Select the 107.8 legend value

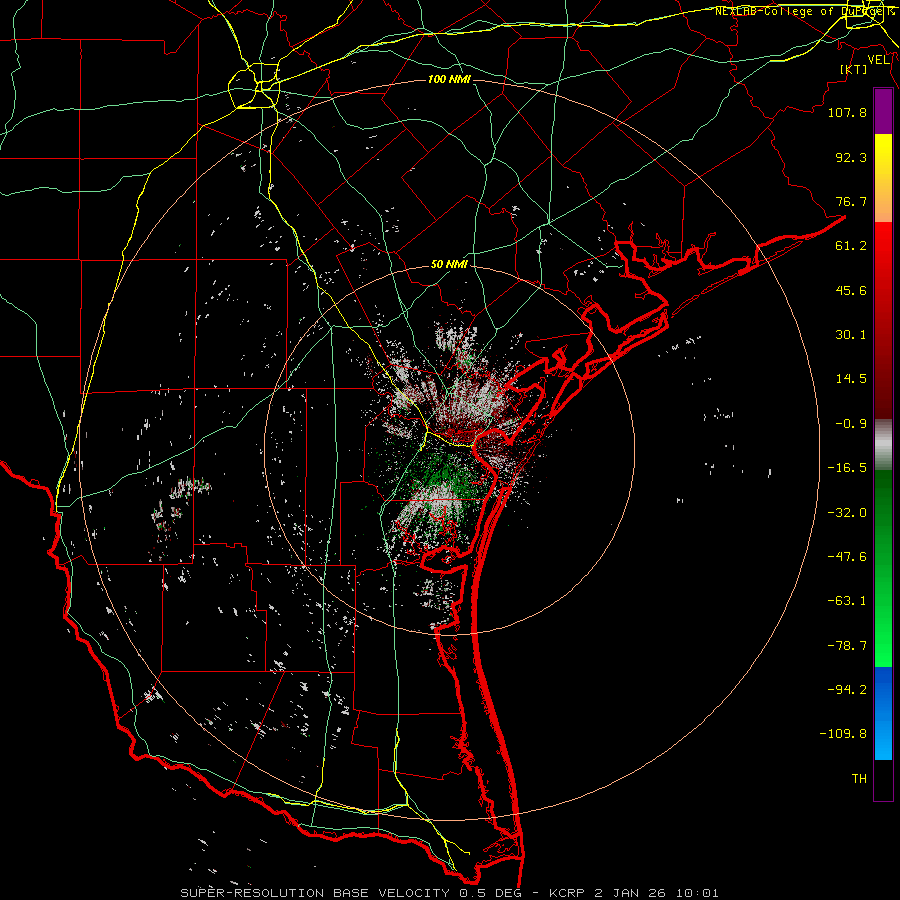point(847,112)
